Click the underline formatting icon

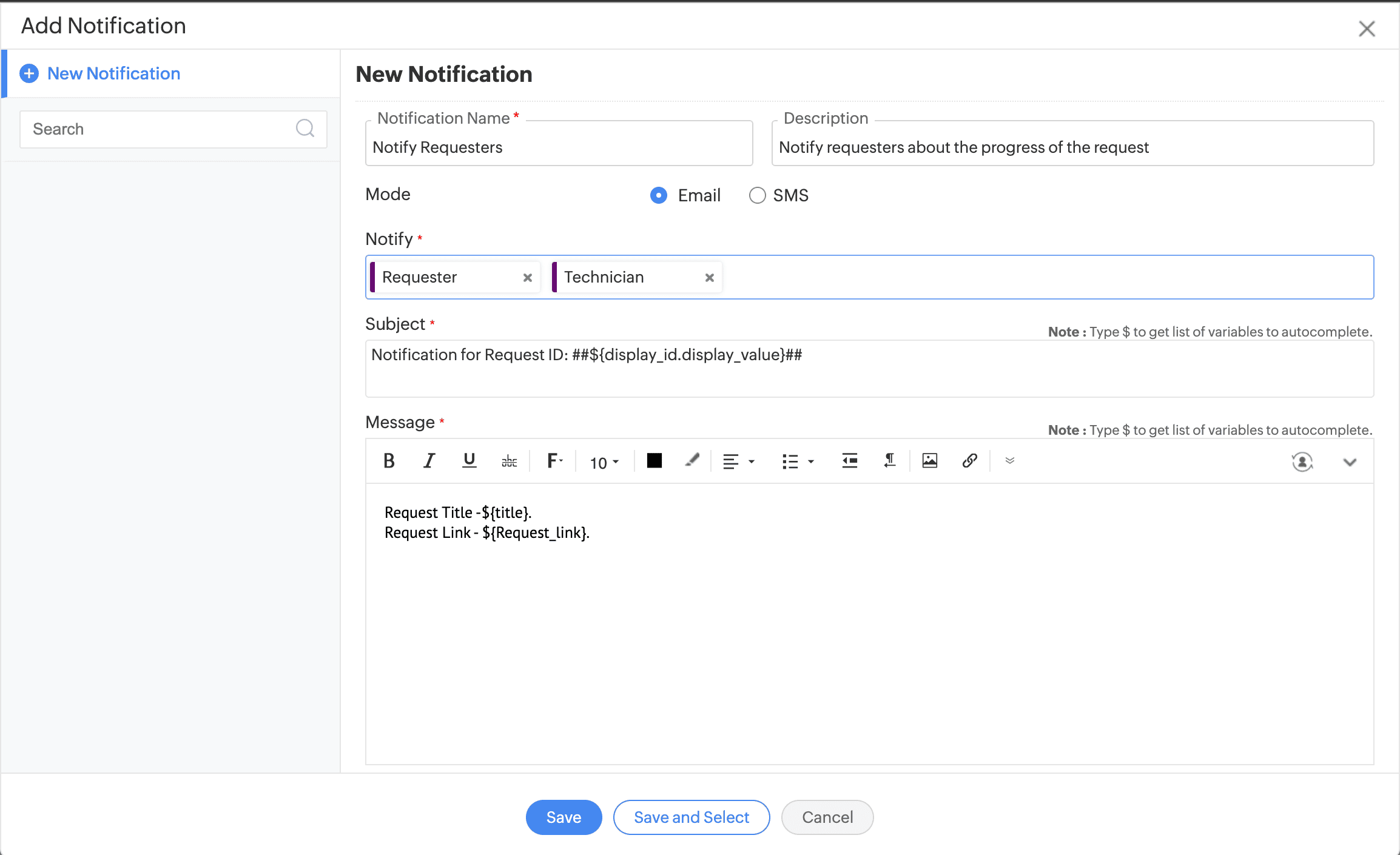coord(469,461)
